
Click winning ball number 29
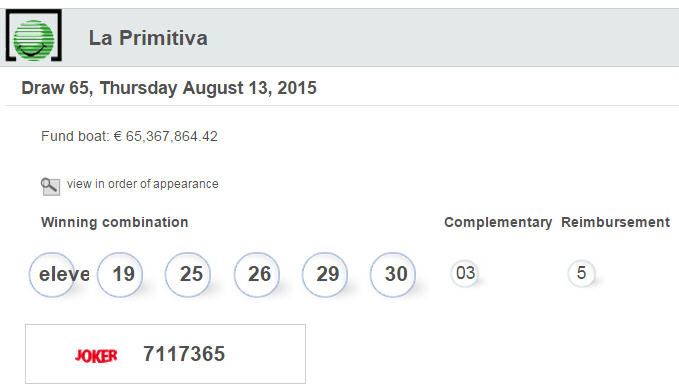tap(325, 275)
